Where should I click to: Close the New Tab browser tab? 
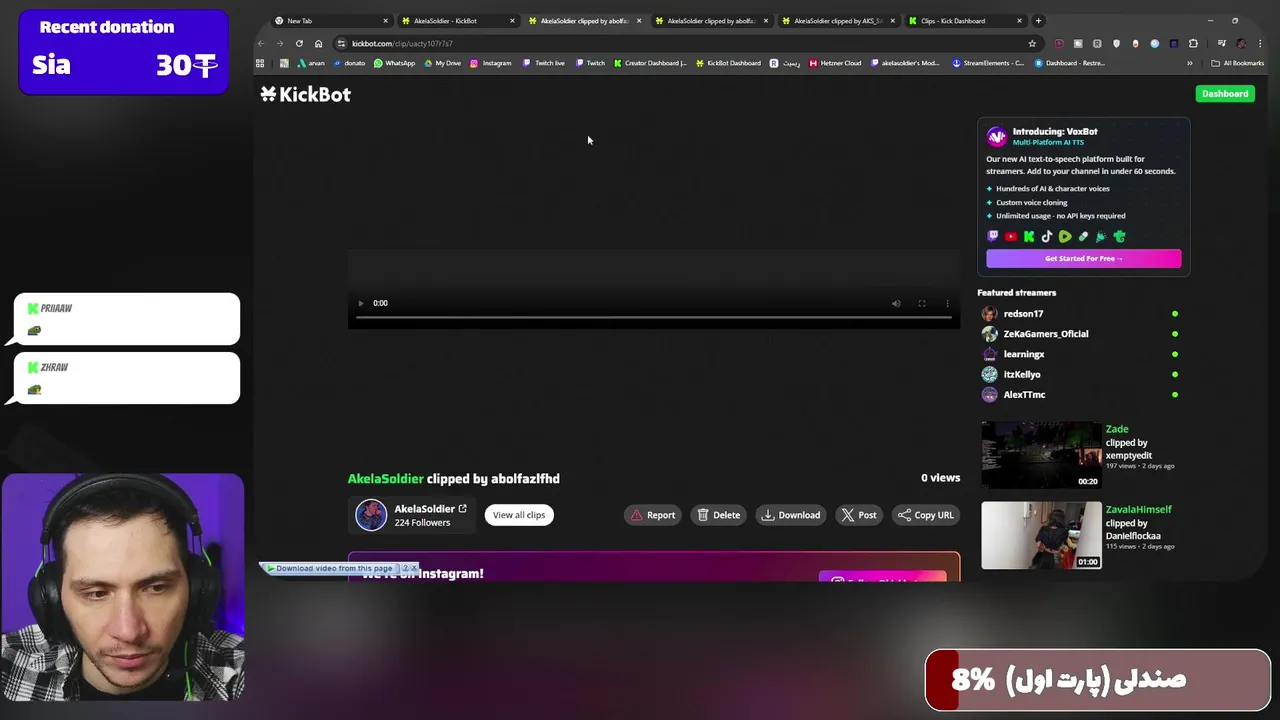tap(385, 21)
